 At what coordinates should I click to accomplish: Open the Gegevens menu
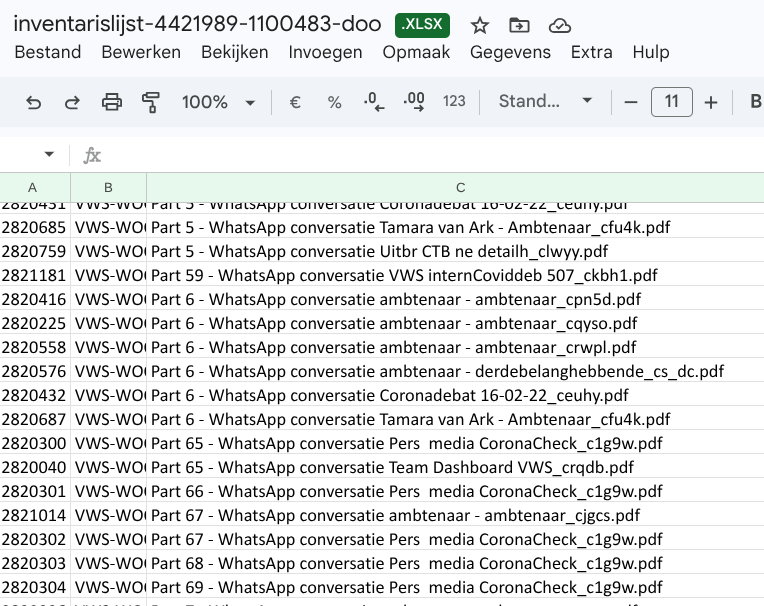pos(510,52)
